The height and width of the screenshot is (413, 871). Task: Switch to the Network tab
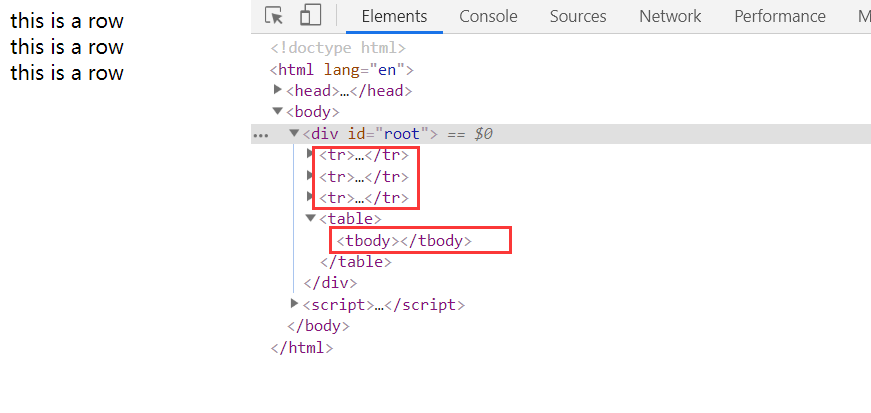coord(670,17)
